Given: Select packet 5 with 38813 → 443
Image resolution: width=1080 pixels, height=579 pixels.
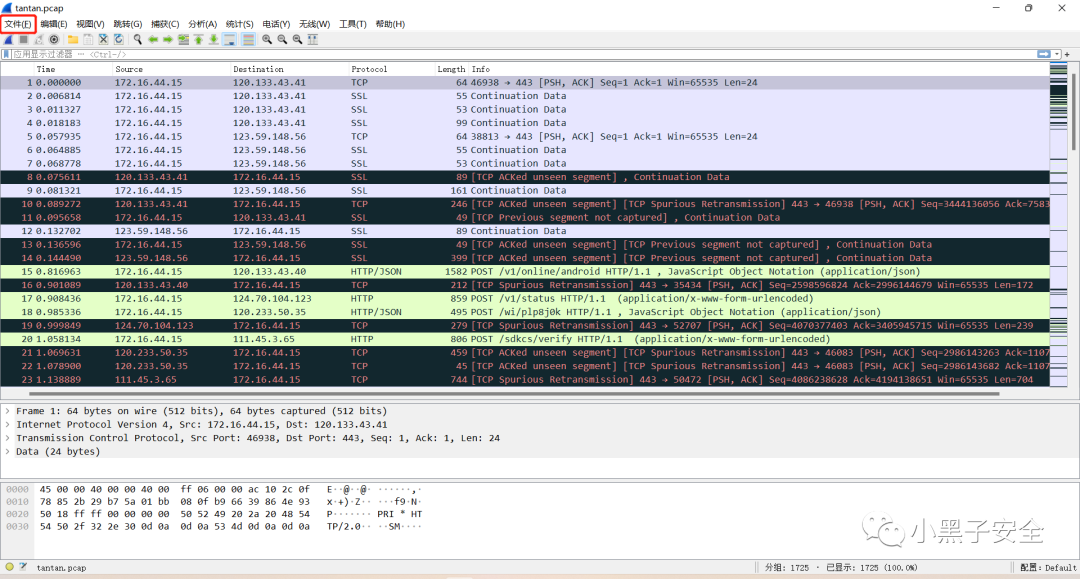Looking at the screenshot, I should coord(525,136).
